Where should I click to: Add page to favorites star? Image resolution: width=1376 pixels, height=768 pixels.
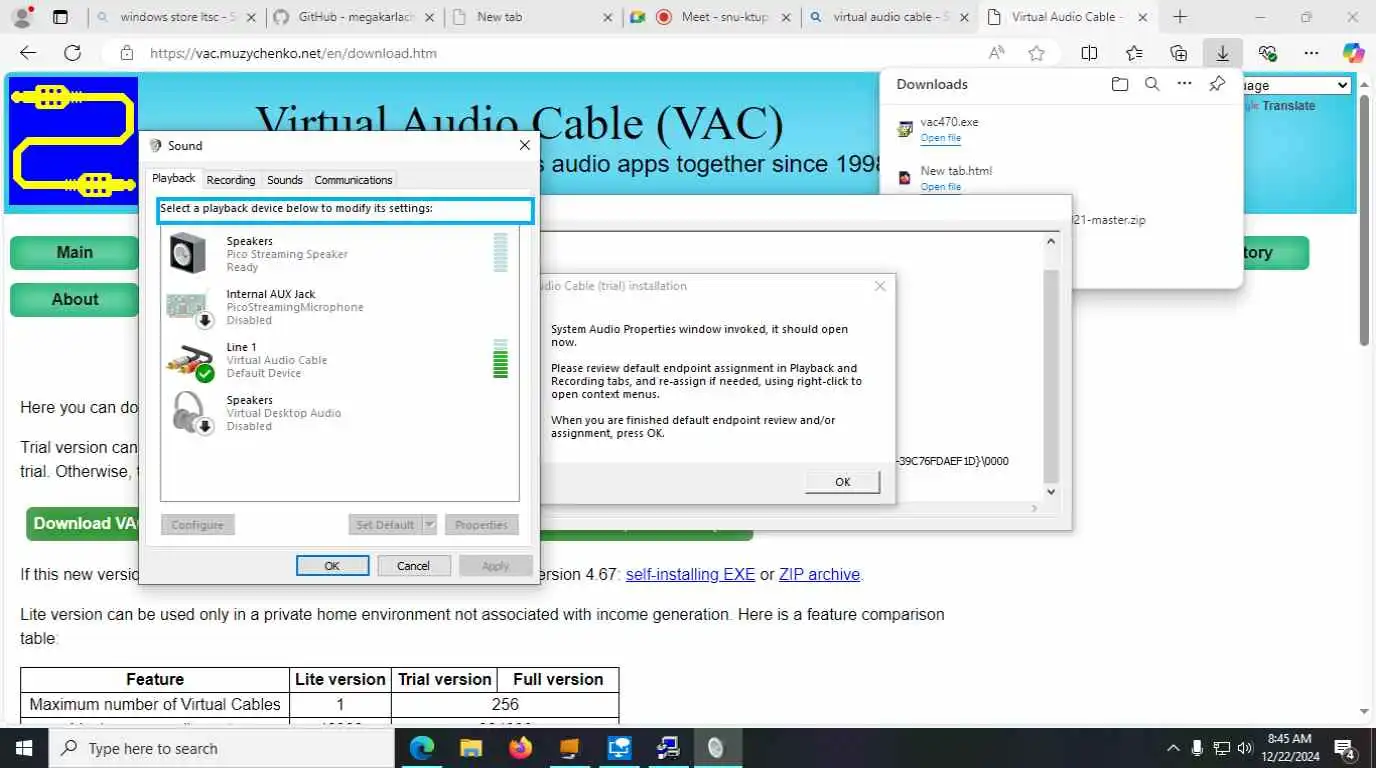coord(1037,53)
